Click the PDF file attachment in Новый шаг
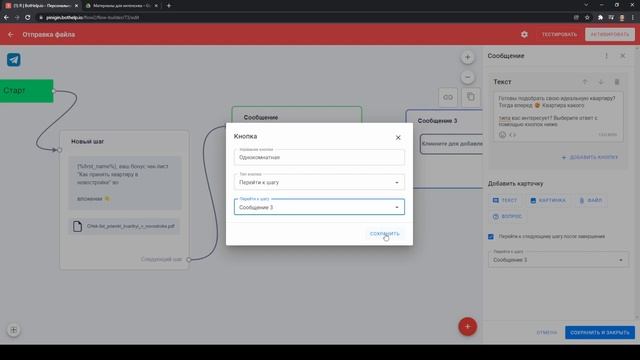Screen dimensions: 640x360 point(124,226)
